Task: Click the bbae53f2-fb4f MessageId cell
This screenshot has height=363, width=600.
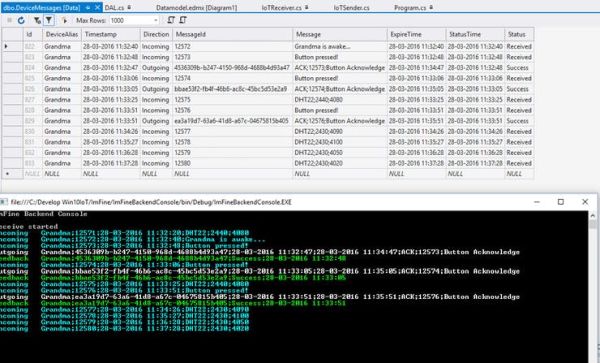Action: (232, 89)
